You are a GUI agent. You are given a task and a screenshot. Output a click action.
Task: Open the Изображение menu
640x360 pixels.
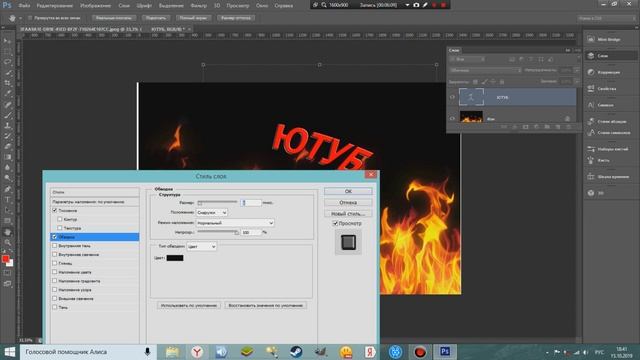click(96, 6)
